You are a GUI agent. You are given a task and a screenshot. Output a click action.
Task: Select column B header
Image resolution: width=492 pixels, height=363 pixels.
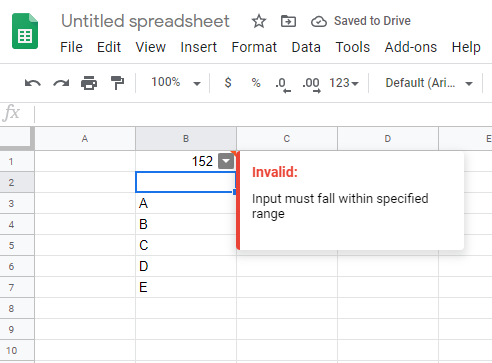coord(186,139)
